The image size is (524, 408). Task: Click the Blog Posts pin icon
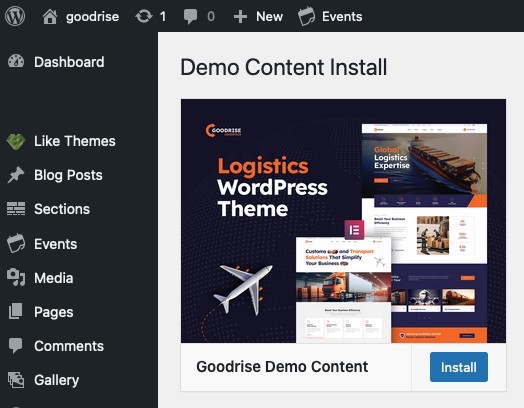pyautogui.click(x=16, y=175)
